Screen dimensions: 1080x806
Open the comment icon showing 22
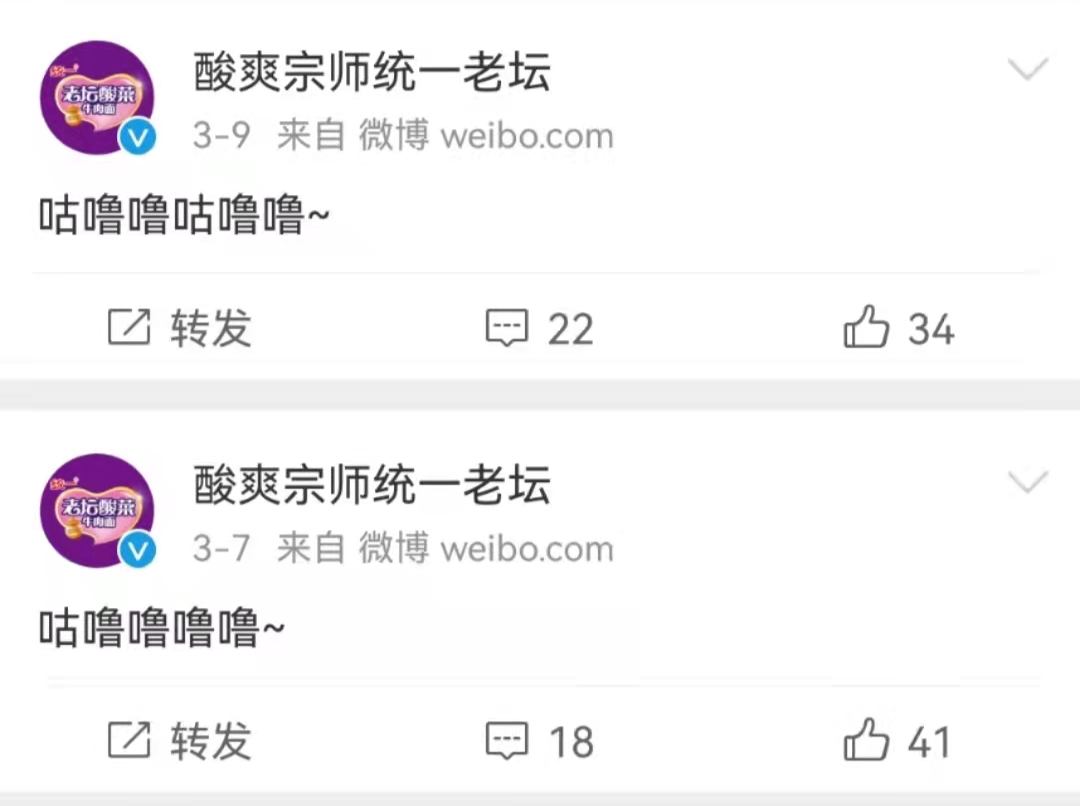click(x=507, y=328)
